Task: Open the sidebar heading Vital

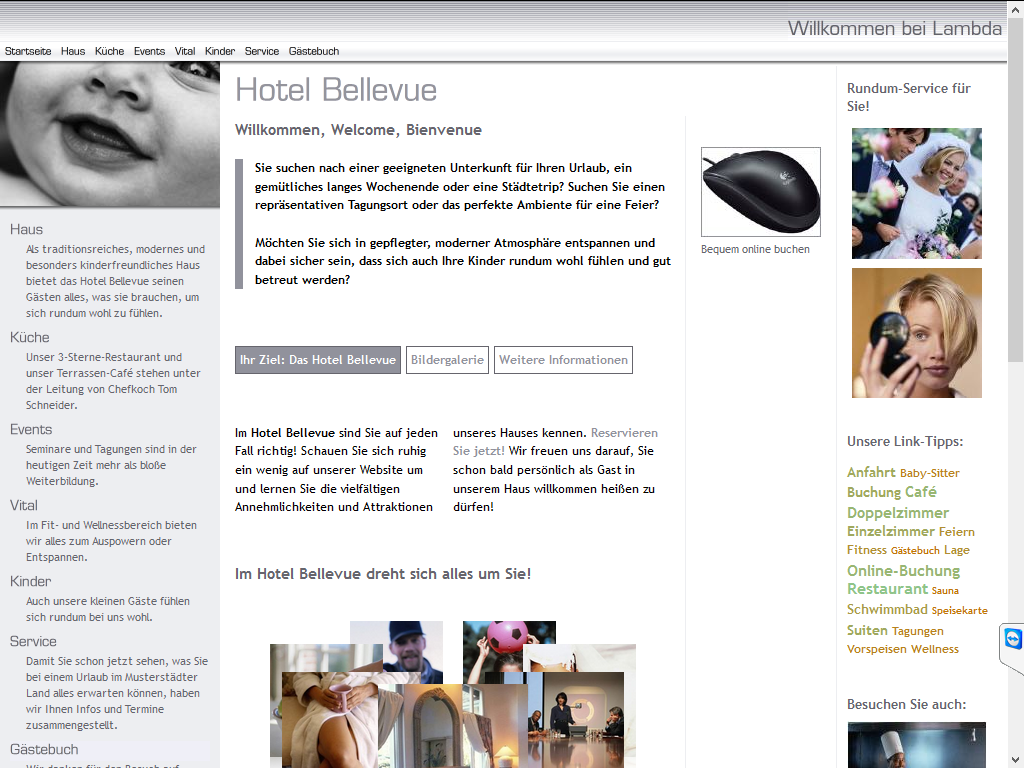Action: click(x=24, y=505)
